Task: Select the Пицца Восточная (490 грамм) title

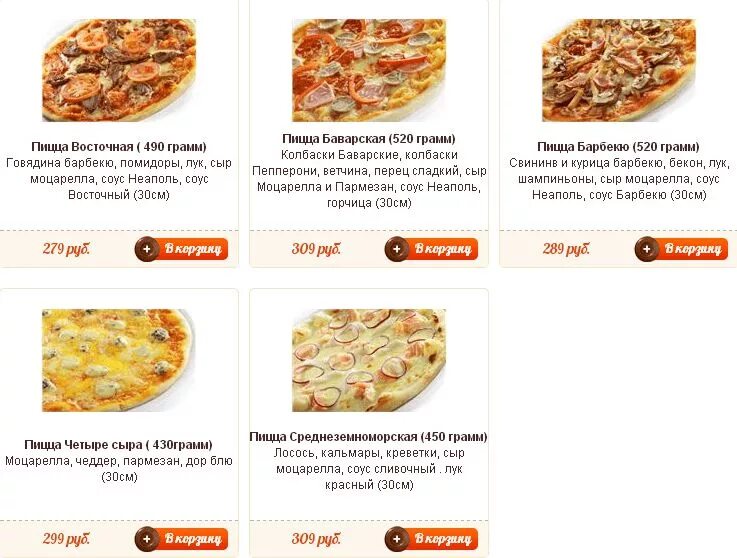Action: click(119, 147)
